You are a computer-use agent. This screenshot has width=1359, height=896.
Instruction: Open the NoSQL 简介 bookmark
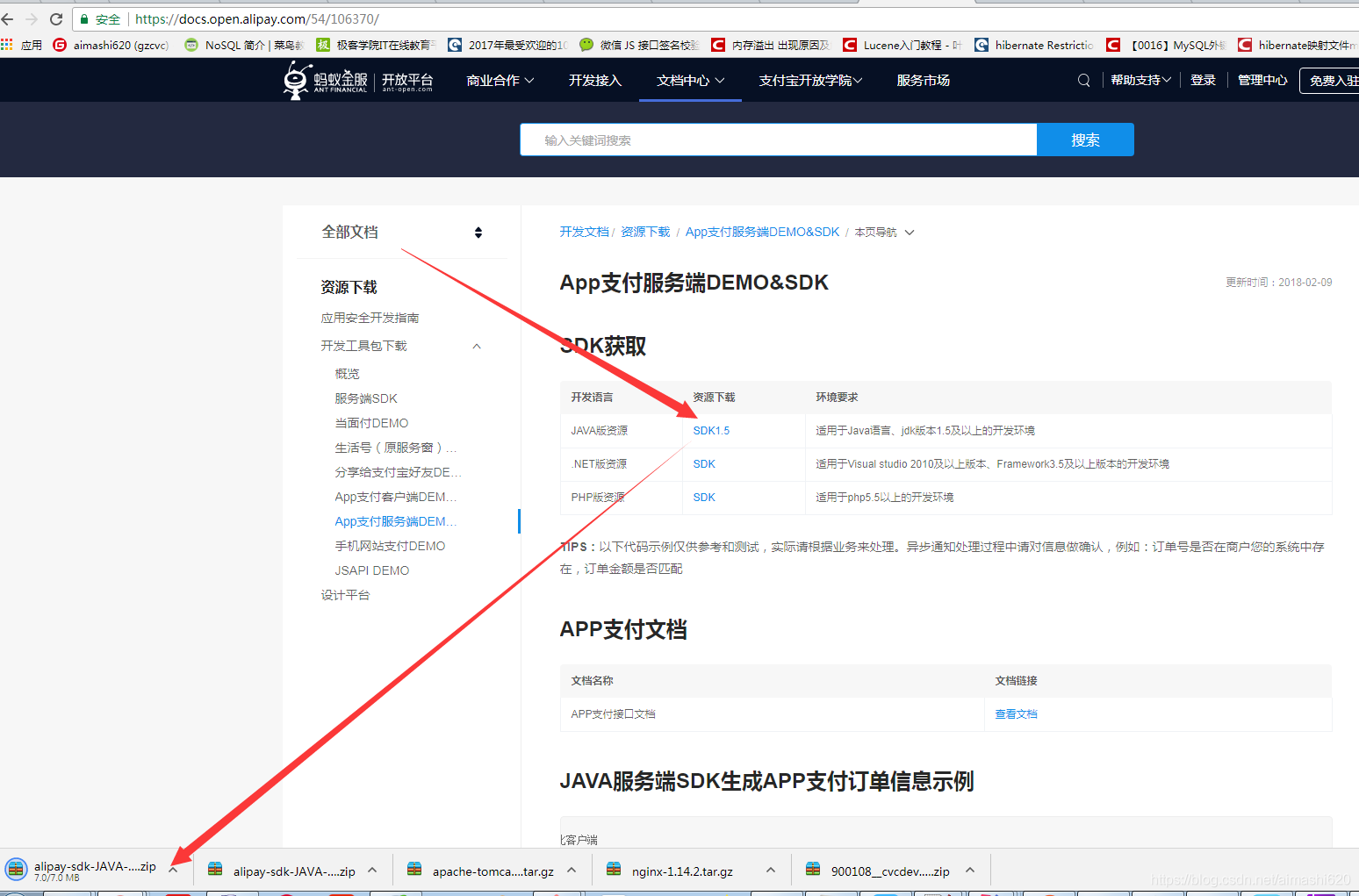coord(244,45)
